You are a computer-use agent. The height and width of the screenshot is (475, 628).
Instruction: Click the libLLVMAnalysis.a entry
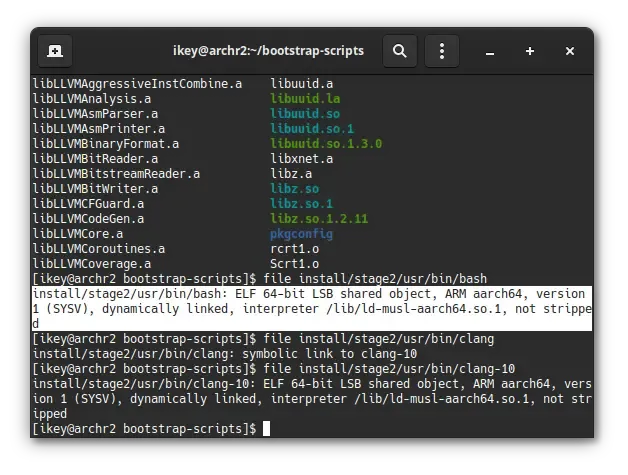(92, 99)
